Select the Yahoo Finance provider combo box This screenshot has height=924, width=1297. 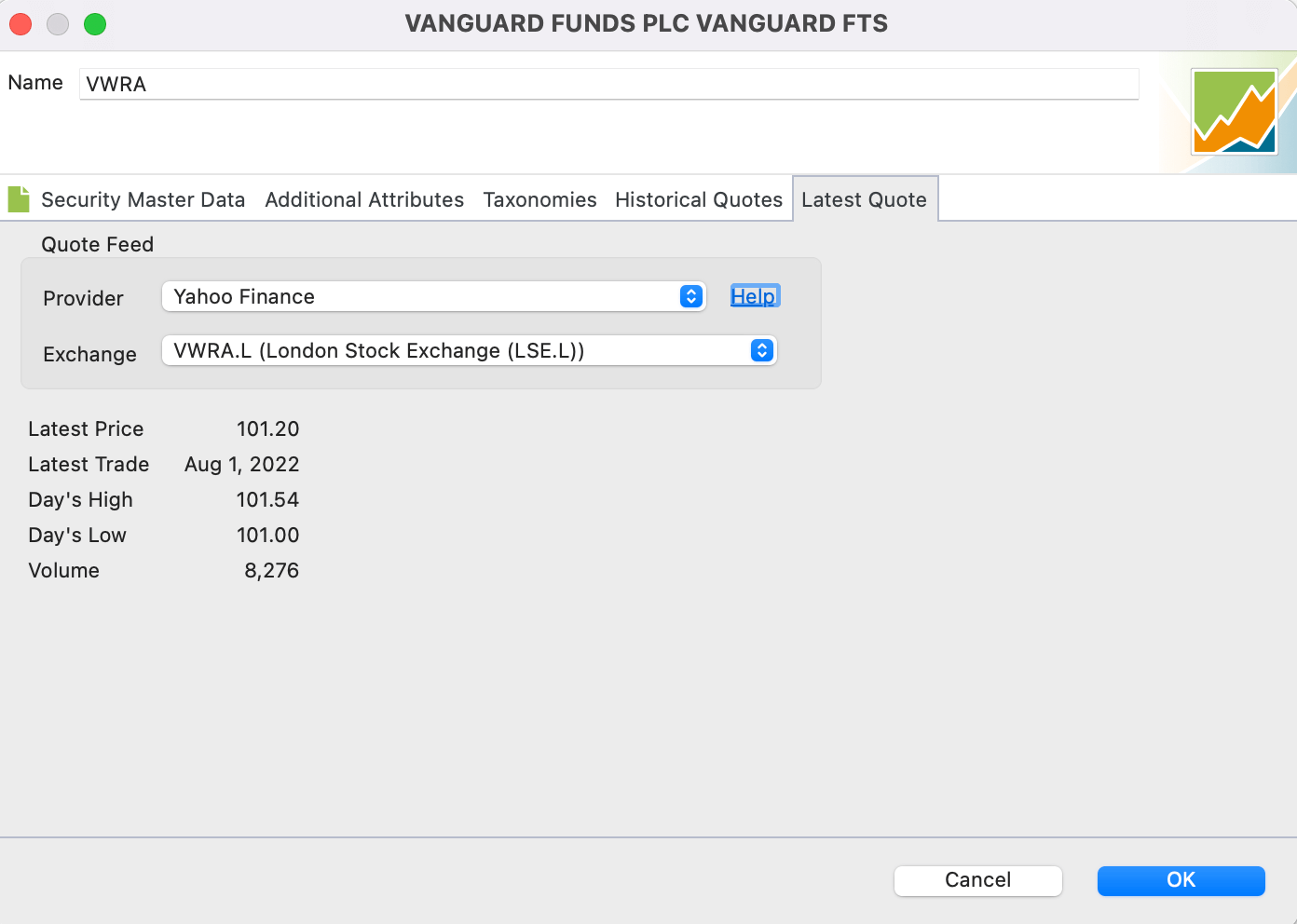click(434, 296)
